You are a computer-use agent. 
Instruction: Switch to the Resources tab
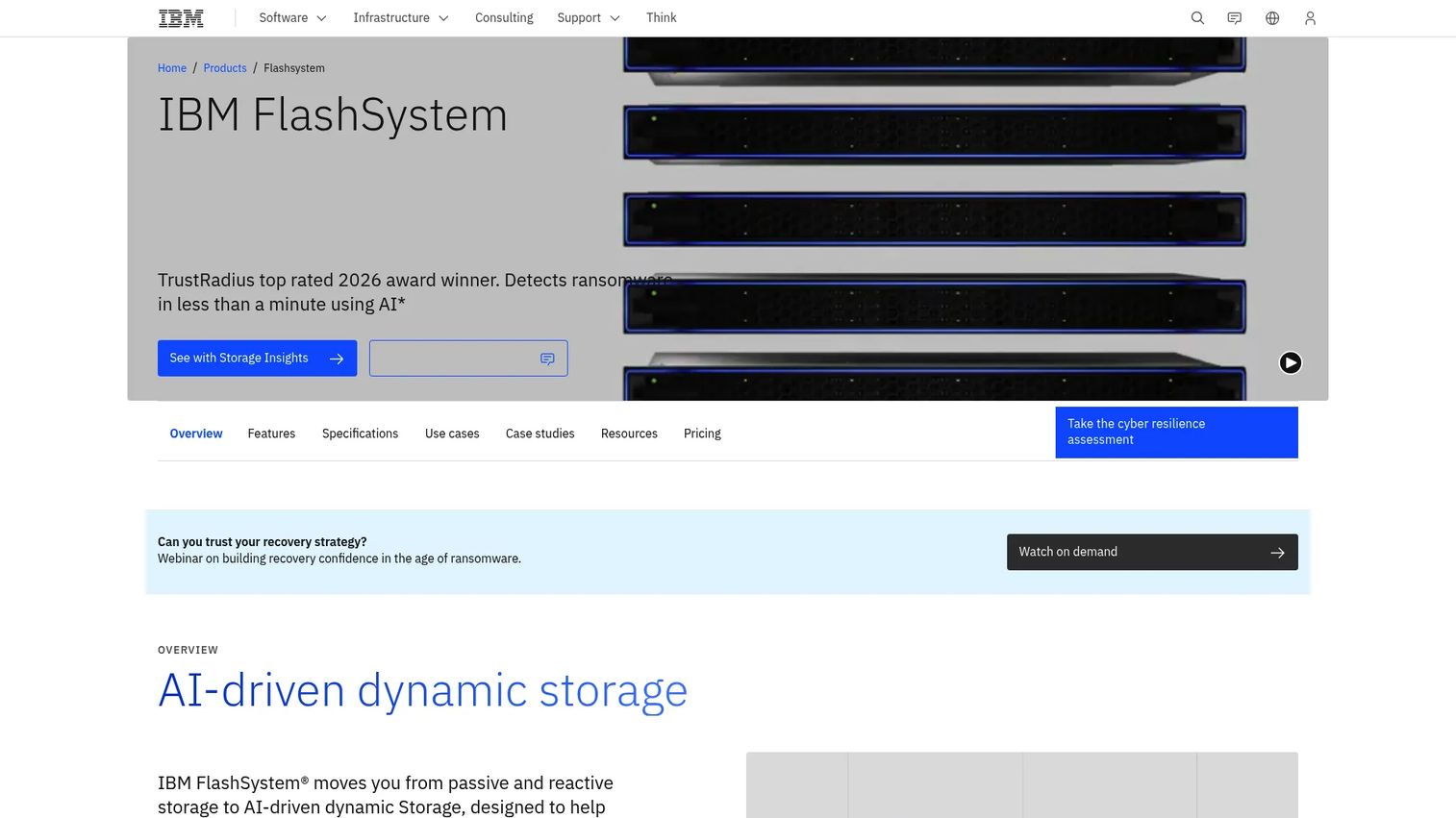[x=629, y=434]
